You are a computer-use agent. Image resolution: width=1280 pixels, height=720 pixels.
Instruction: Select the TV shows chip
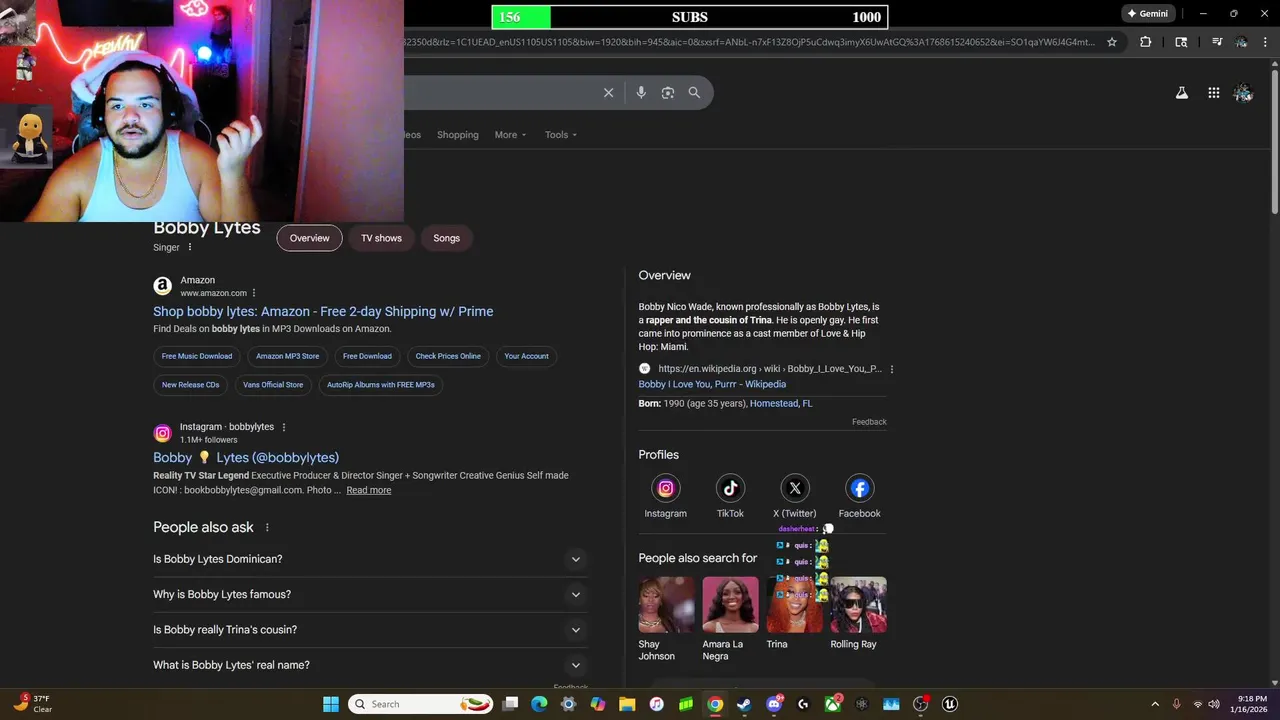pos(381,238)
